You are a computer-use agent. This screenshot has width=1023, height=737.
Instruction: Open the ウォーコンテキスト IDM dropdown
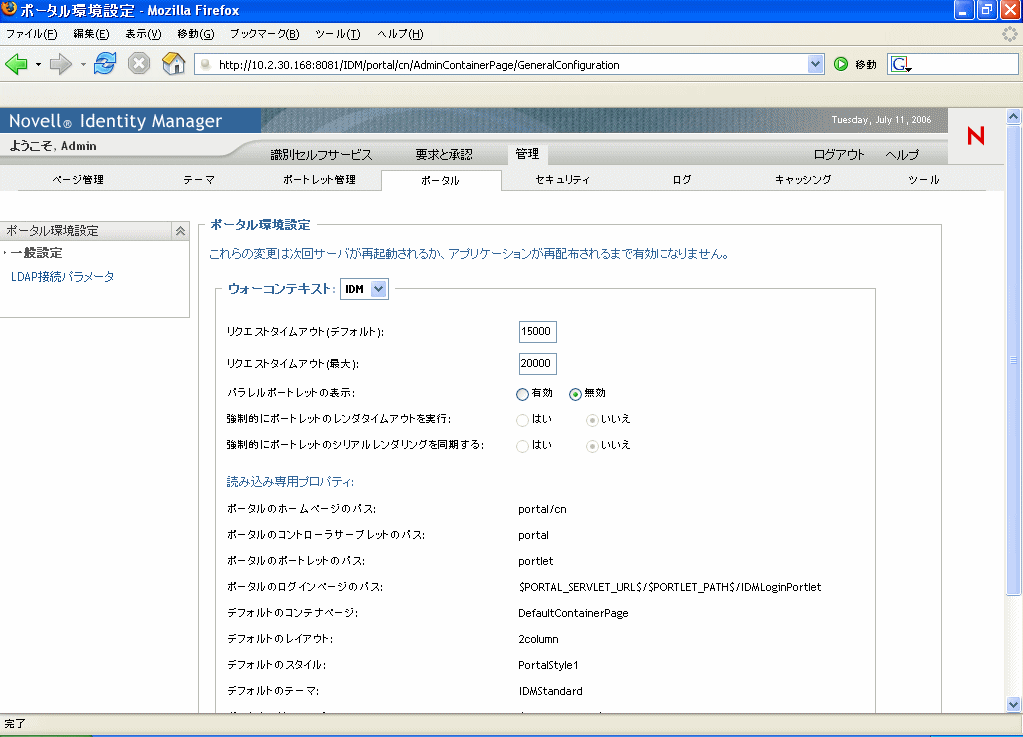point(378,288)
